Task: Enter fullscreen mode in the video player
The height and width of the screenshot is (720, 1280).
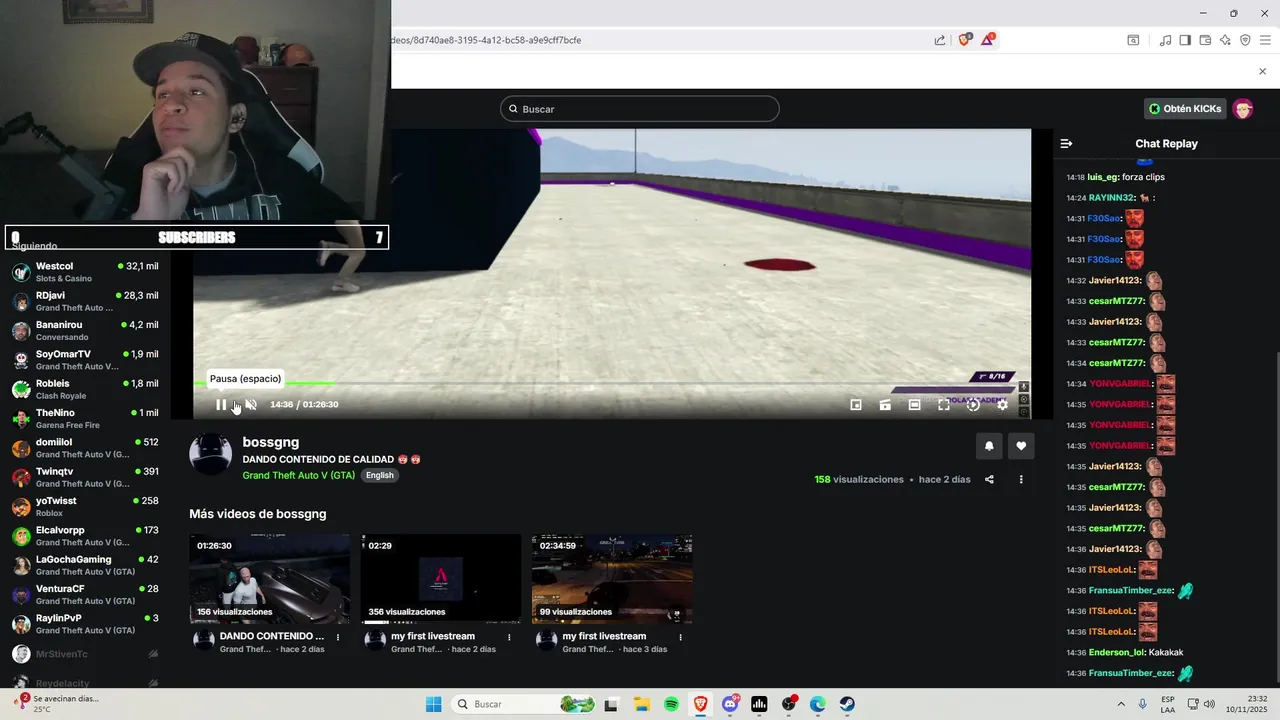Action: tap(943, 404)
